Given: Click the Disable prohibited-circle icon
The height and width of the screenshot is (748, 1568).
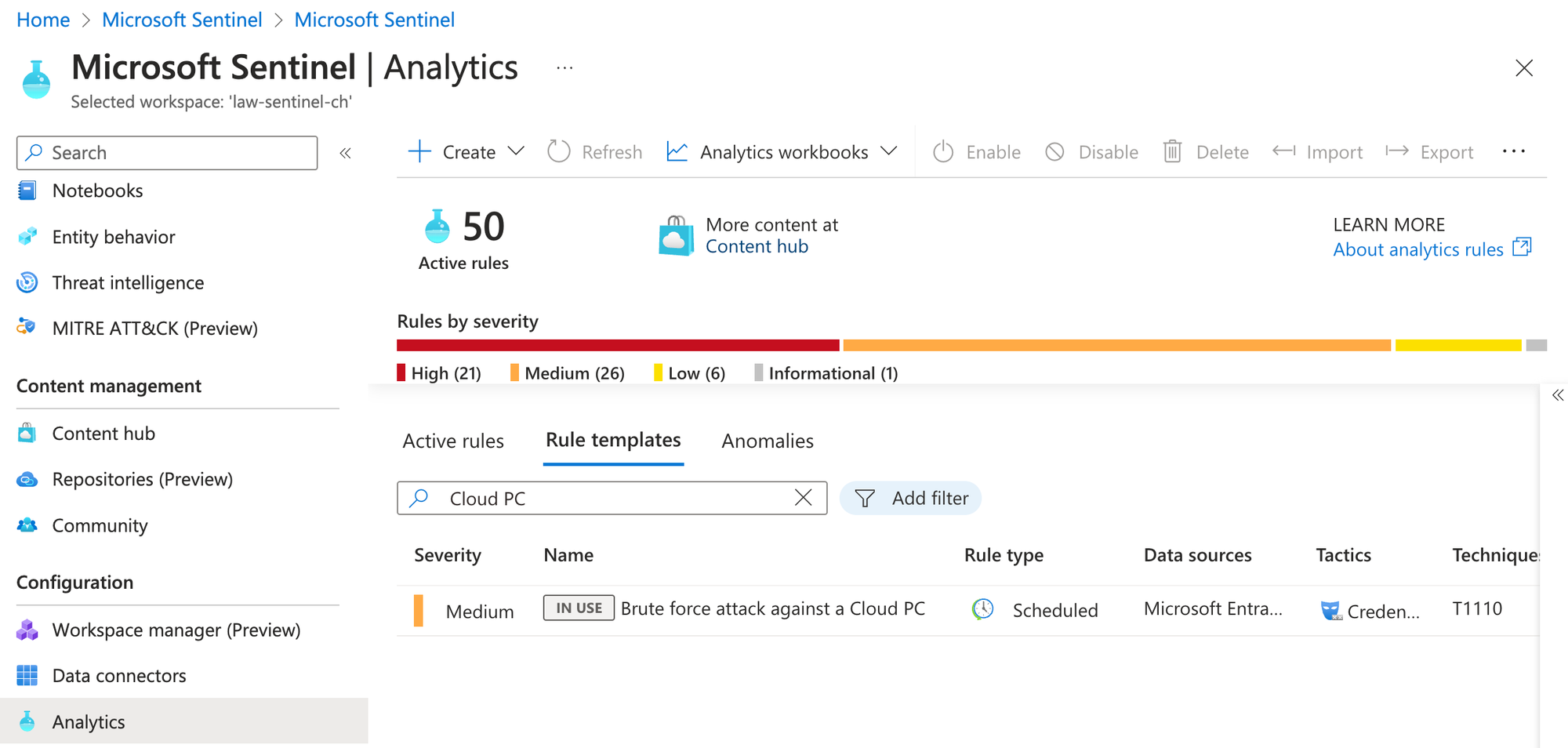Looking at the screenshot, I should tap(1055, 151).
